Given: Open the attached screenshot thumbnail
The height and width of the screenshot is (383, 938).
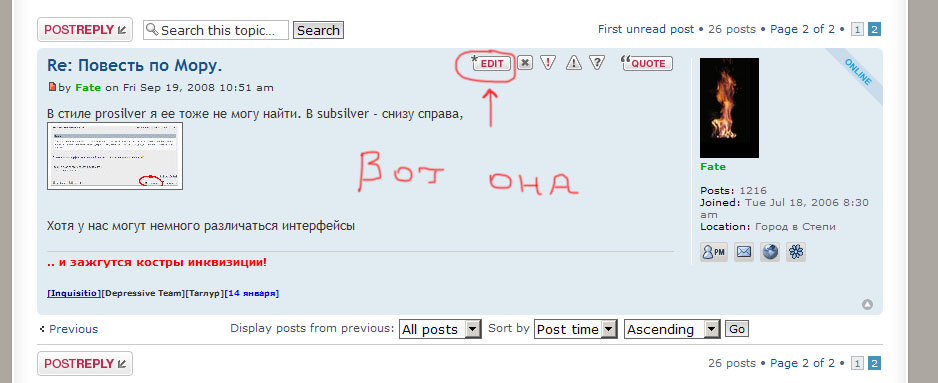Looking at the screenshot, I should [x=115, y=156].
